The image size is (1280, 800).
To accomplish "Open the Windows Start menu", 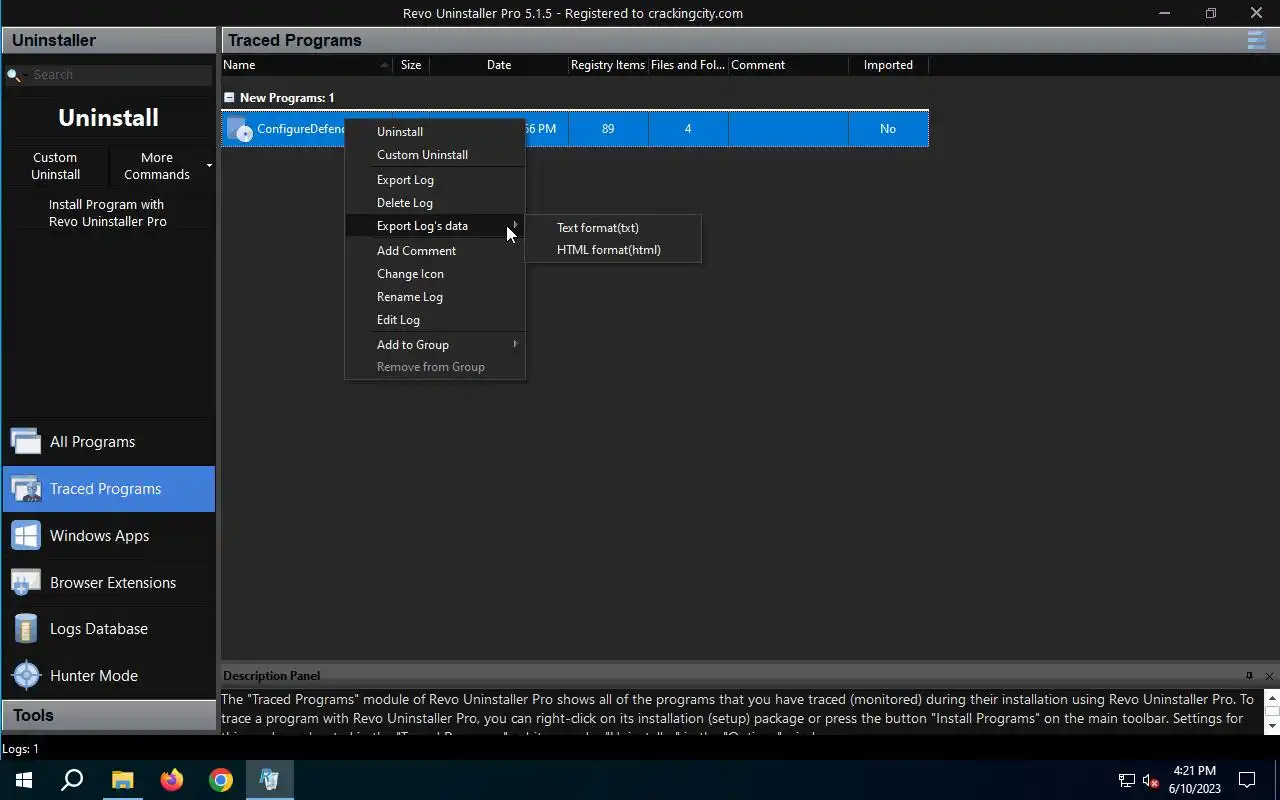I will pos(24,780).
